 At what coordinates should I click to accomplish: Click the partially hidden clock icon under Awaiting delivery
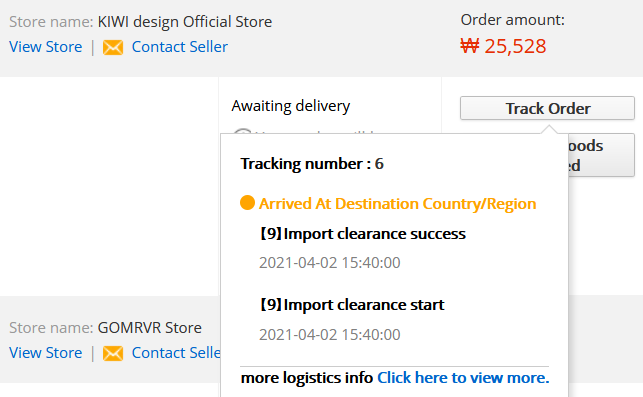242,131
